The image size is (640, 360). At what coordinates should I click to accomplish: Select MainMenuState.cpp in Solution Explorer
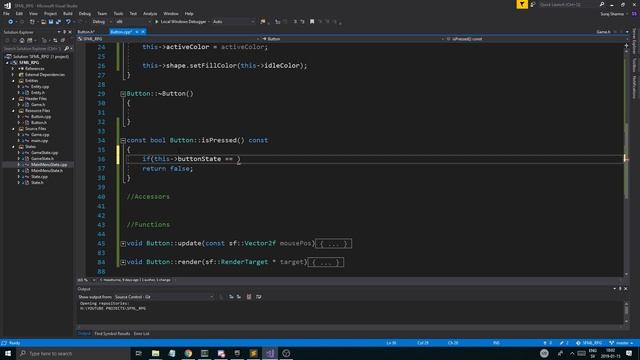pos(49,164)
